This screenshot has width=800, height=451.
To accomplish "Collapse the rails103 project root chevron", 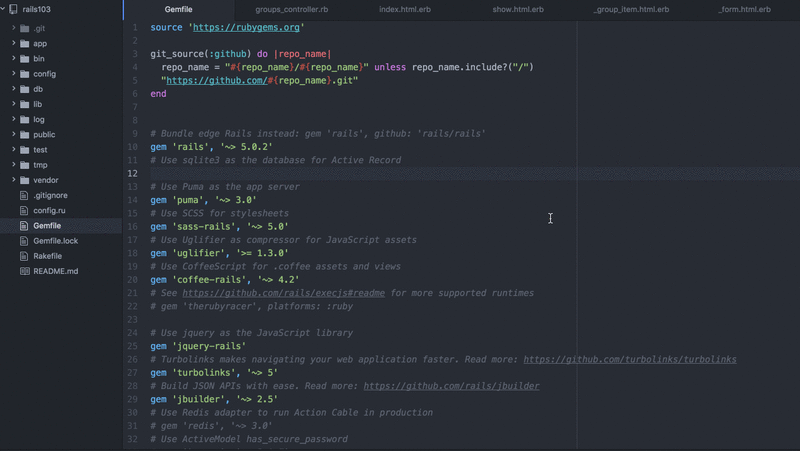I will 3,9.
